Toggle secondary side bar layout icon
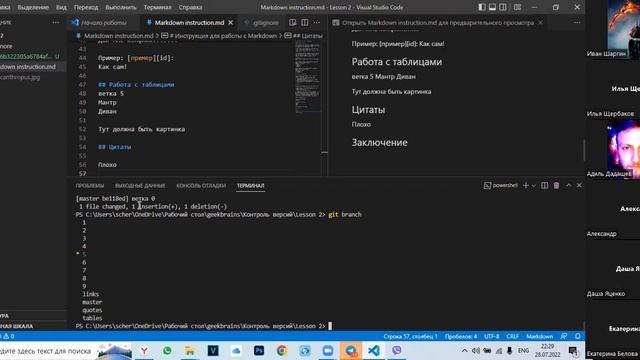Image resolution: width=640 pixels, height=360 pixels. 503,7
